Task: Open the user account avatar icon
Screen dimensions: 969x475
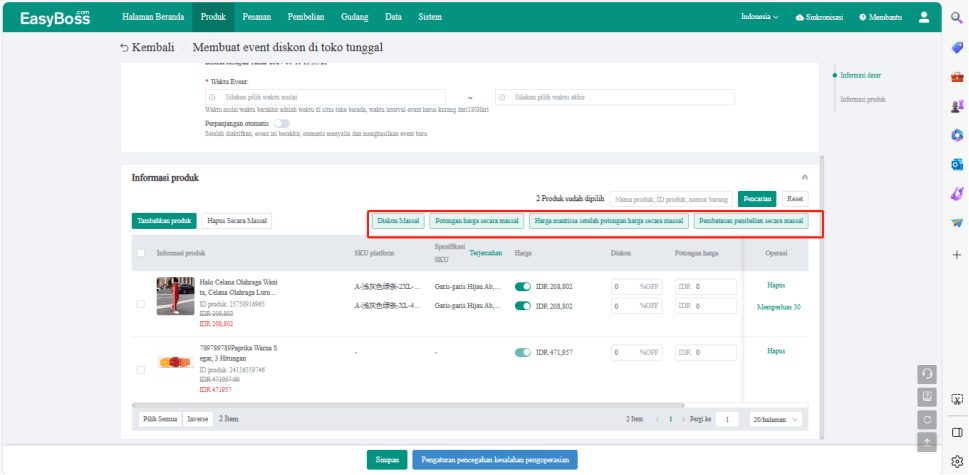Action: tap(924, 17)
